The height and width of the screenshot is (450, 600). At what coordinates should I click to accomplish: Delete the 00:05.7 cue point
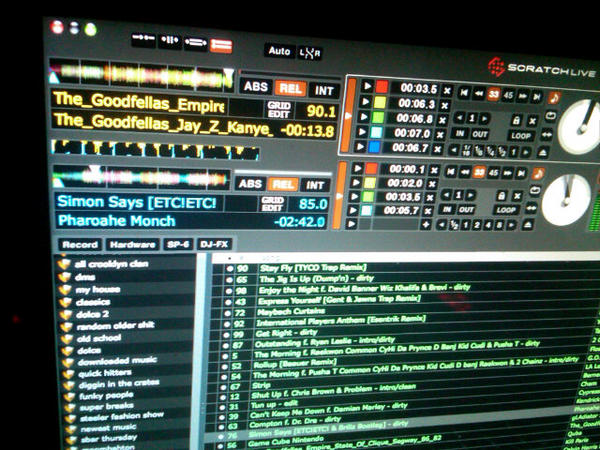428,211
